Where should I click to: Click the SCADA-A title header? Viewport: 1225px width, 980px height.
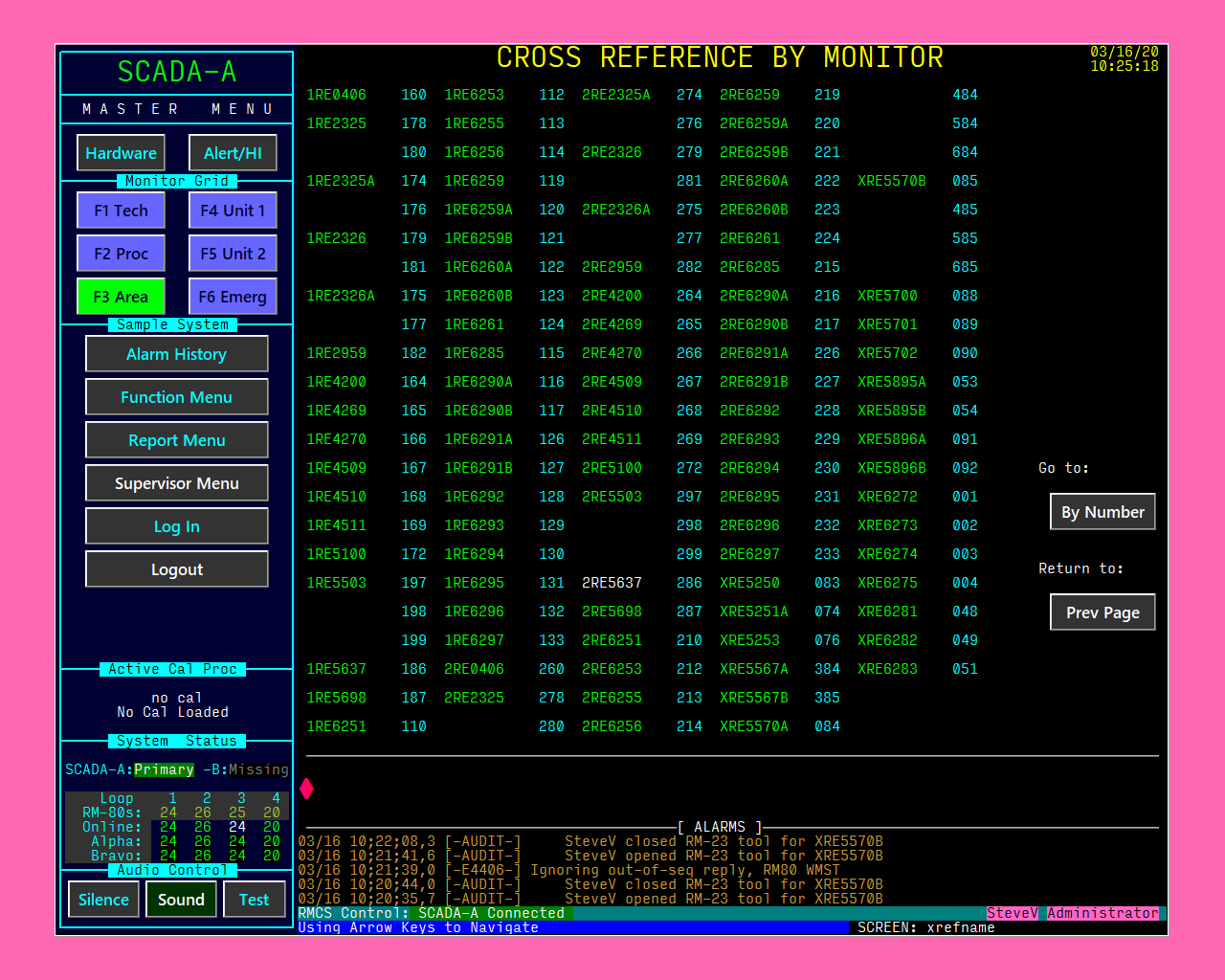point(177,72)
